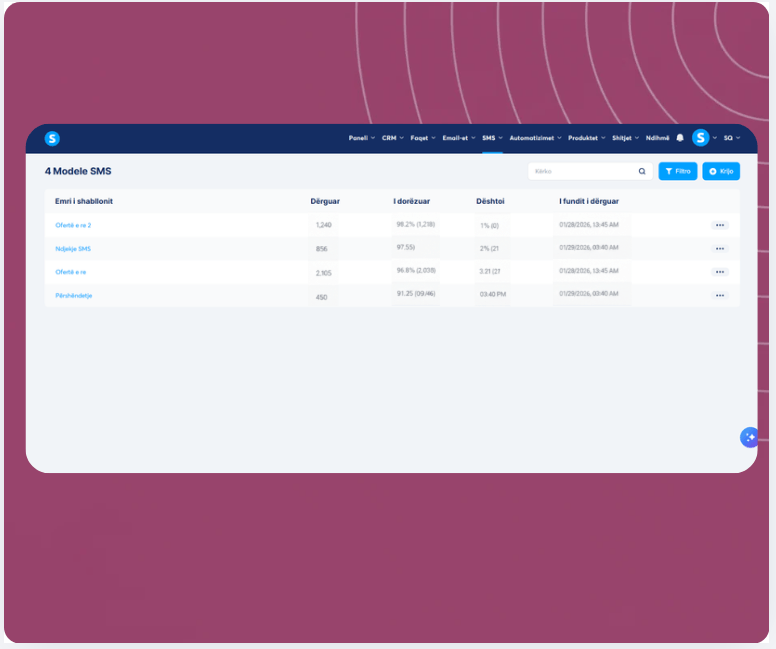The image size is (776, 649).
Task: Open row actions for Ndjekje SMS
Action: pos(720,249)
